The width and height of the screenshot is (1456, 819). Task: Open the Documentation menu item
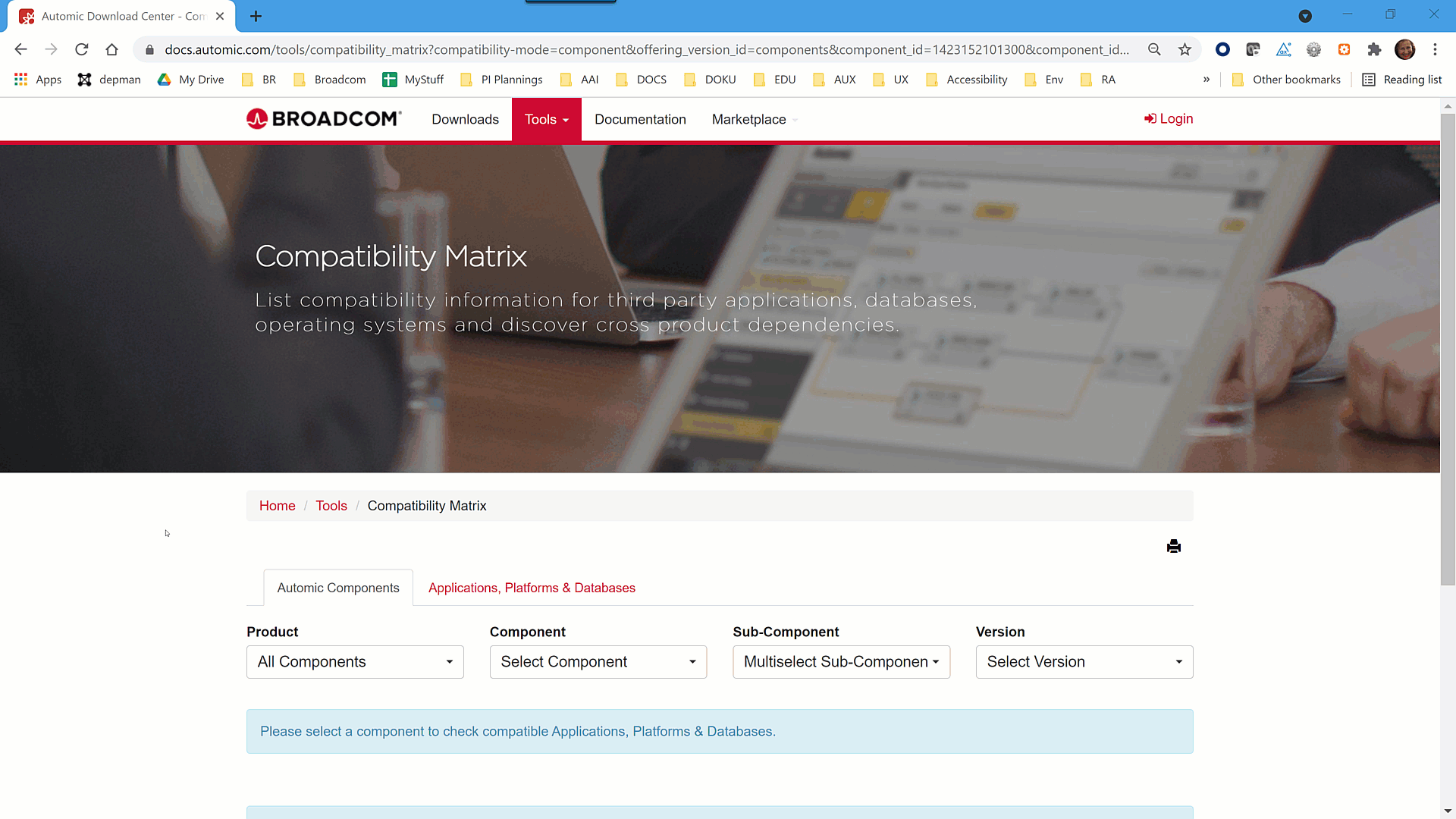(x=640, y=119)
